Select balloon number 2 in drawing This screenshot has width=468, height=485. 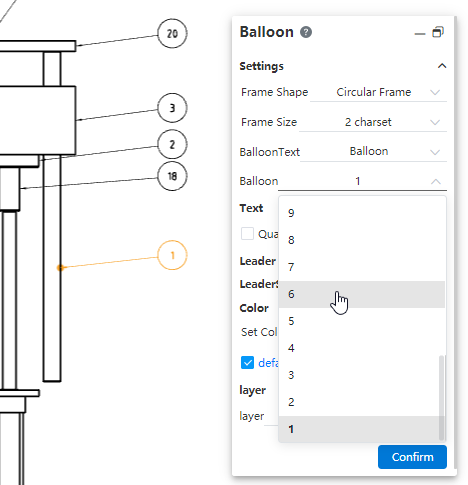pyautogui.click(x=172, y=144)
